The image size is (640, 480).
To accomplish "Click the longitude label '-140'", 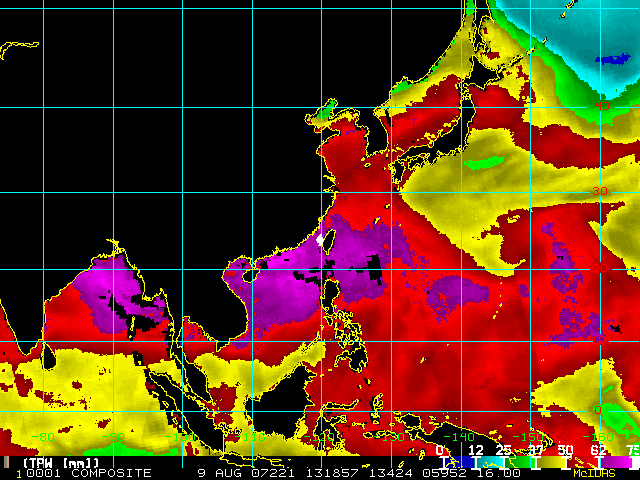I will [x=459, y=437].
